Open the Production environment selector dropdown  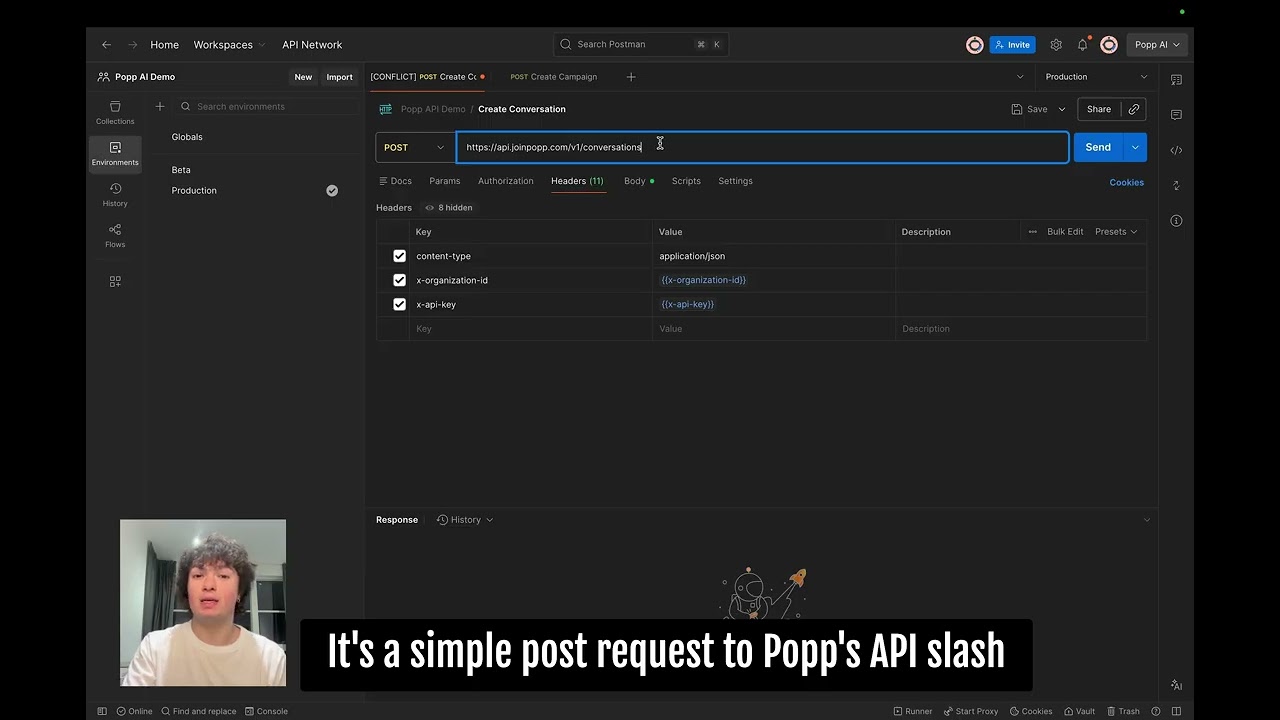click(1096, 77)
